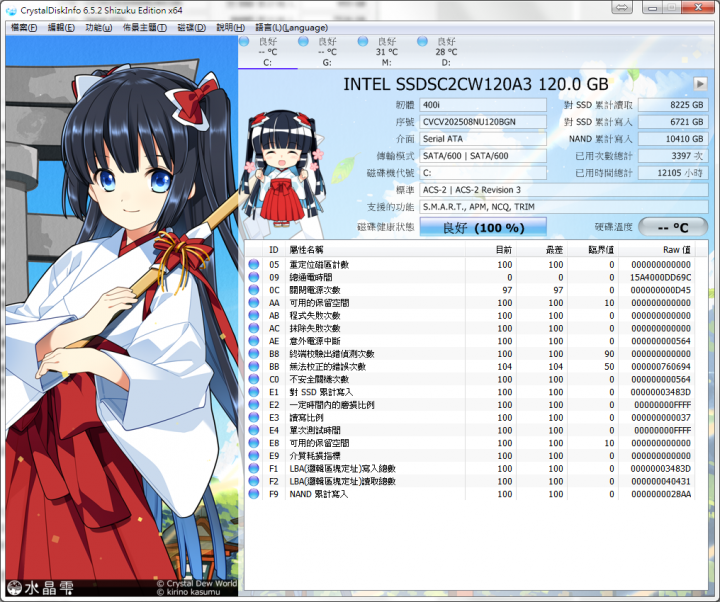Click status icon of attribute E4 row
Image resolution: width=720 pixels, height=602 pixels.
[x=253, y=430]
